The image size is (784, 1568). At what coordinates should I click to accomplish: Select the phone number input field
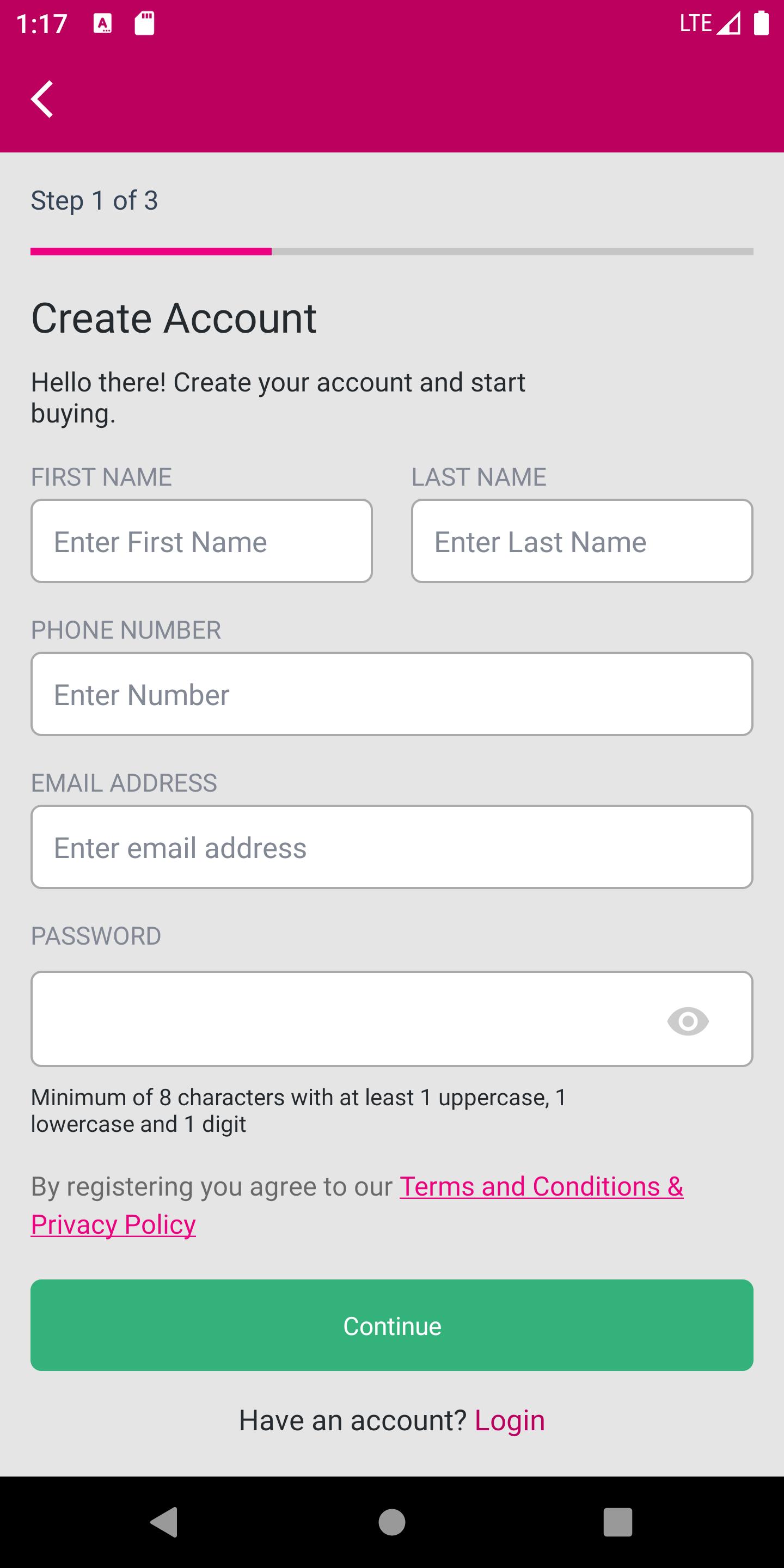(x=392, y=694)
